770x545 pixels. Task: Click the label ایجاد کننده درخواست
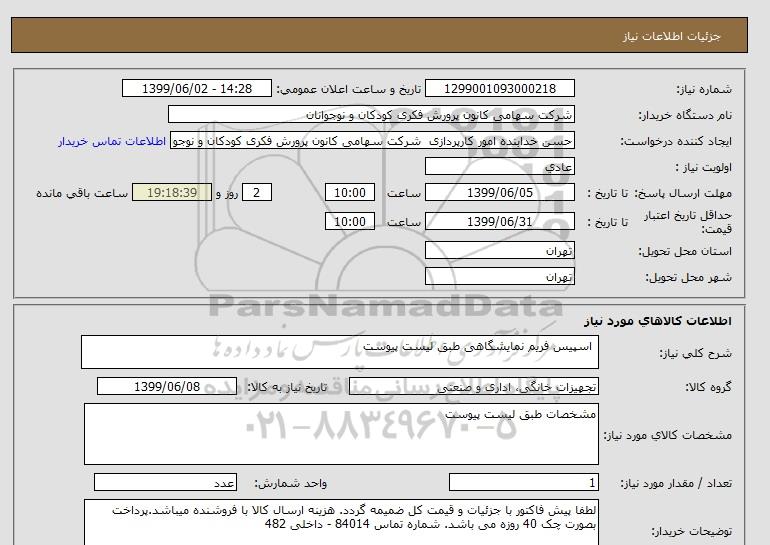coord(676,142)
